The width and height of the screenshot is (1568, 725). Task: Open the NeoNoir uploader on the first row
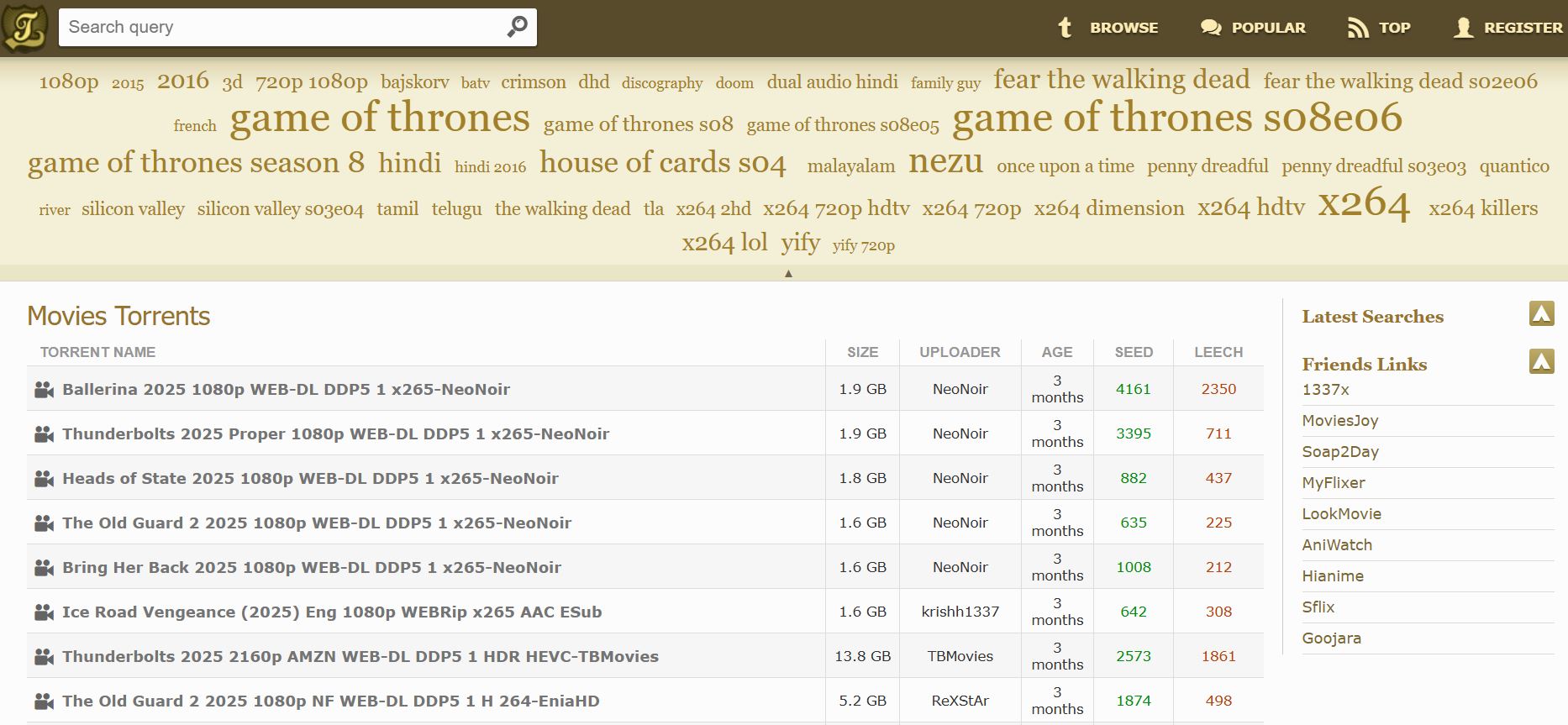(960, 389)
